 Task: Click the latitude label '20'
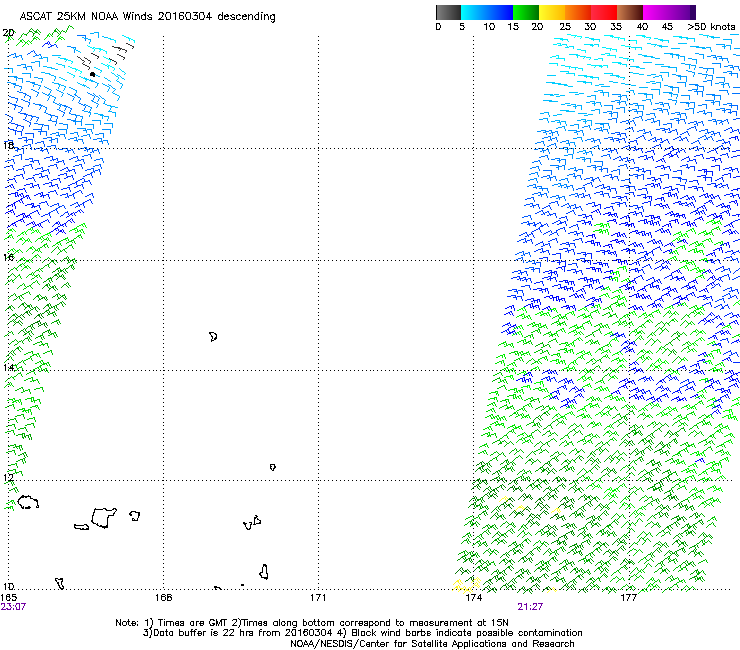(x=8, y=33)
